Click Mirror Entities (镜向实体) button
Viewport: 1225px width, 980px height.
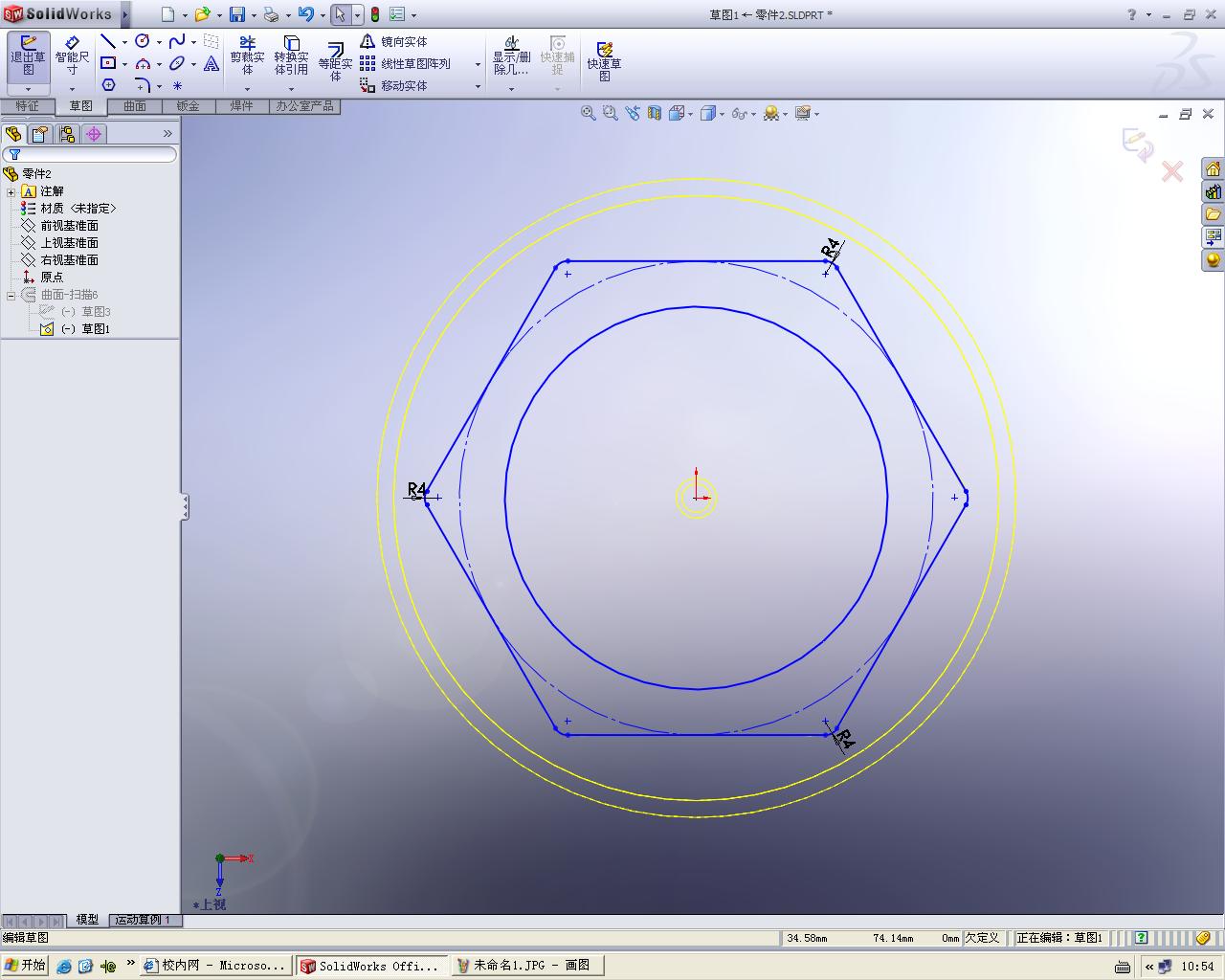[x=394, y=41]
